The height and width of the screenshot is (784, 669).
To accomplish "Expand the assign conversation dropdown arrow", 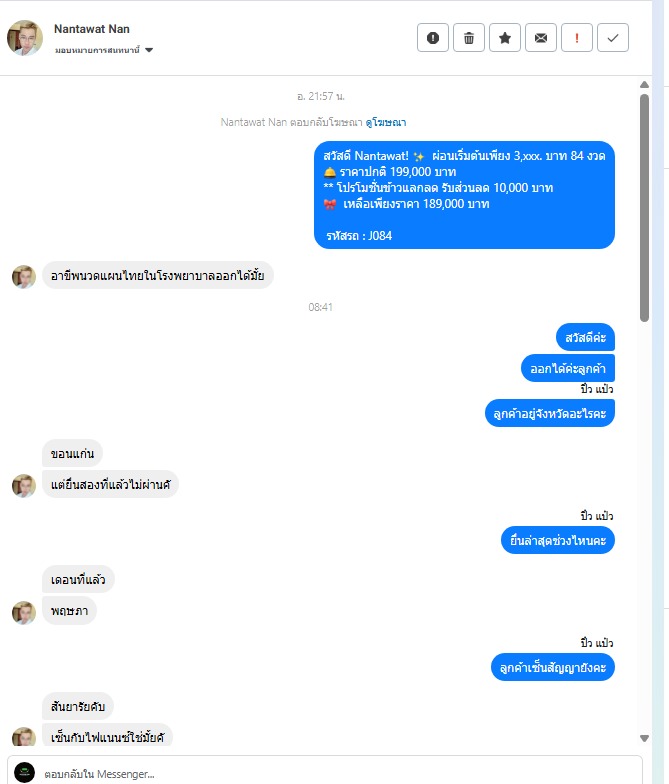I will [148, 50].
